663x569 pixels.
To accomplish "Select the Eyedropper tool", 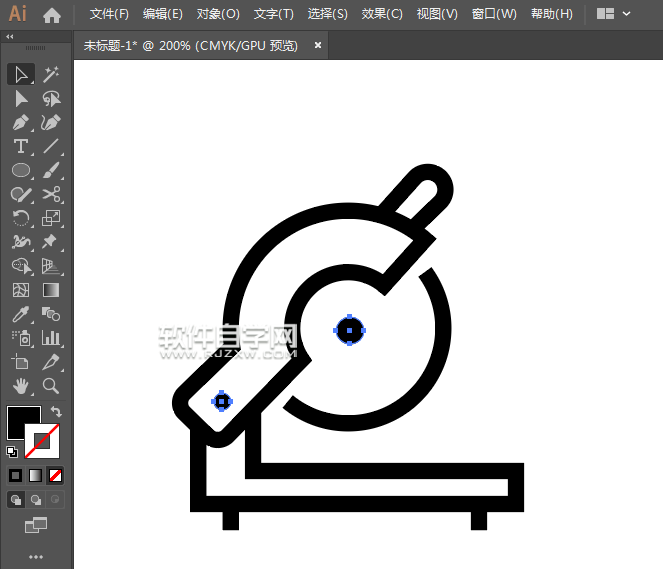I will point(21,314).
